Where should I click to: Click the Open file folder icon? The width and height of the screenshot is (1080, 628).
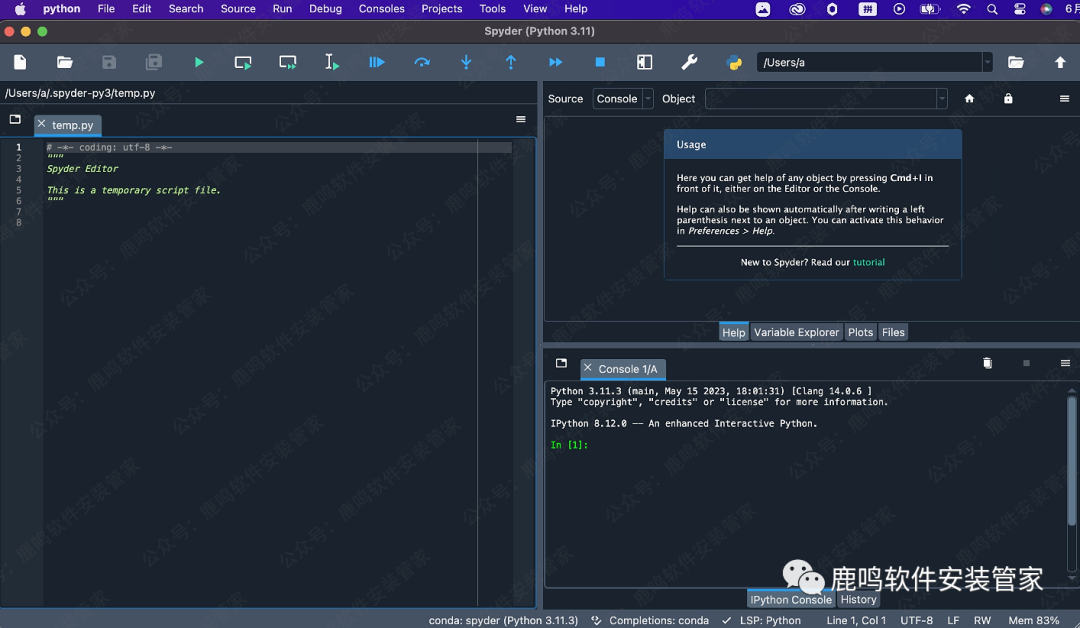point(65,62)
